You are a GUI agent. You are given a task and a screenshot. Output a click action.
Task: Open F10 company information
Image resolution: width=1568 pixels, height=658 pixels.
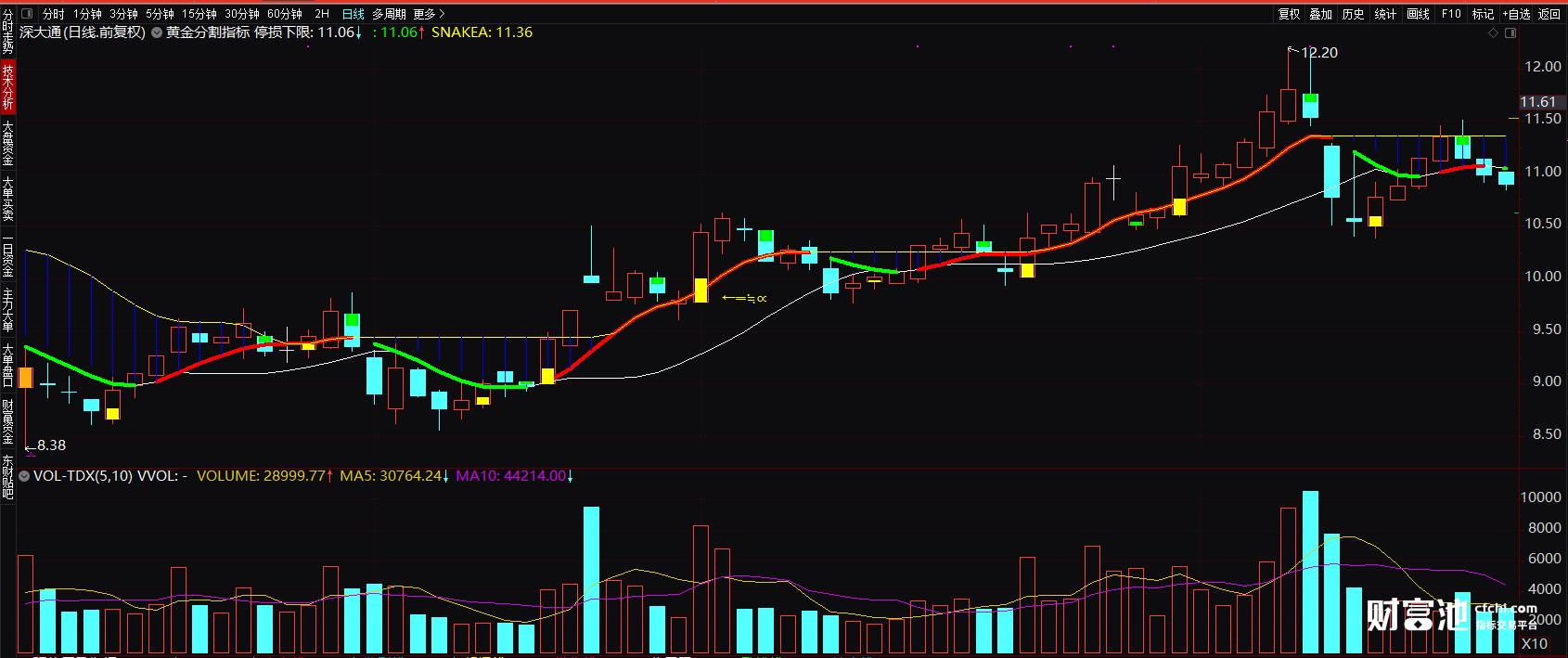coord(1451,14)
